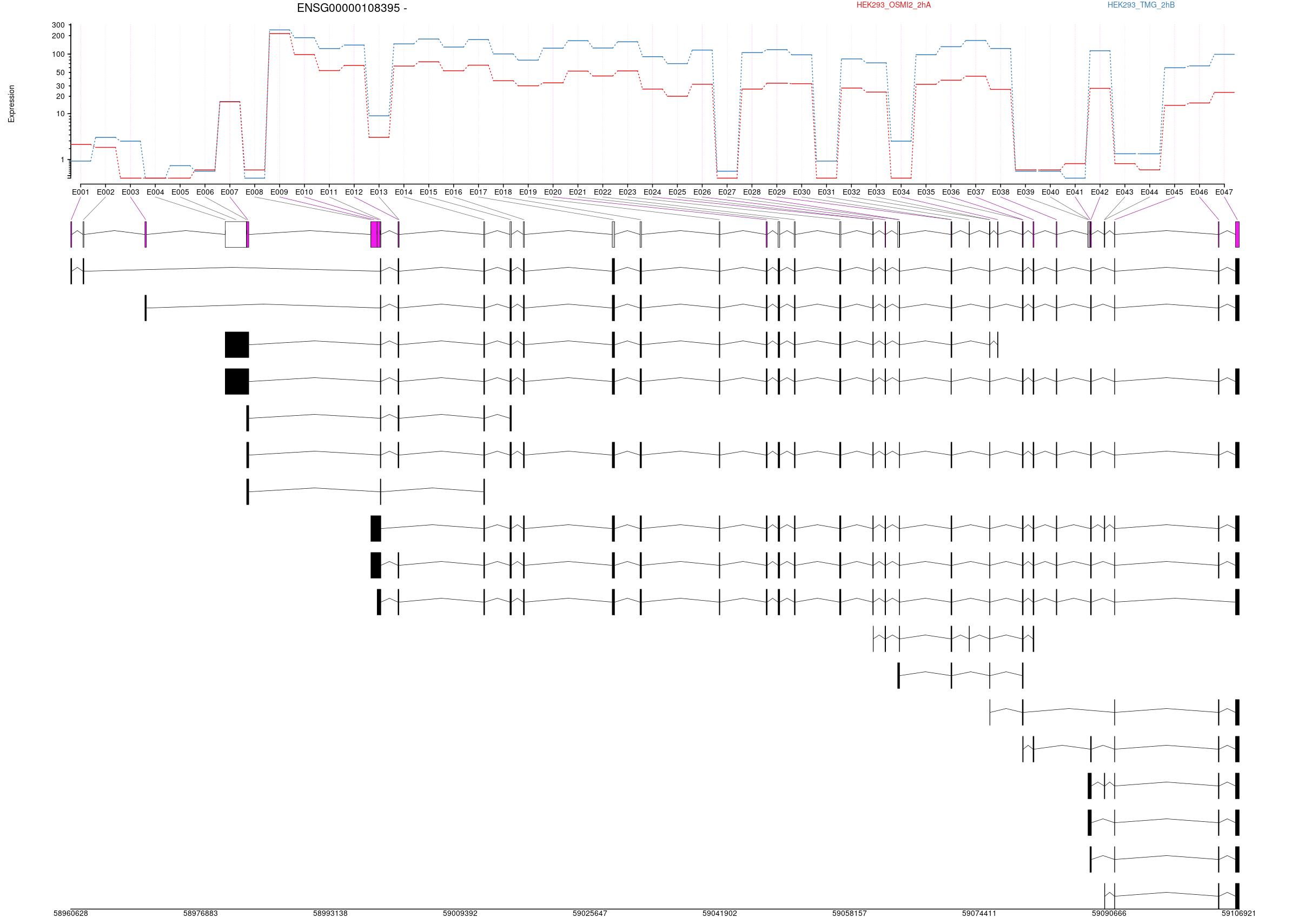Click genomic coordinate 59025647
This screenshot has height=924, width=1298.
click(x=590, y=913)
